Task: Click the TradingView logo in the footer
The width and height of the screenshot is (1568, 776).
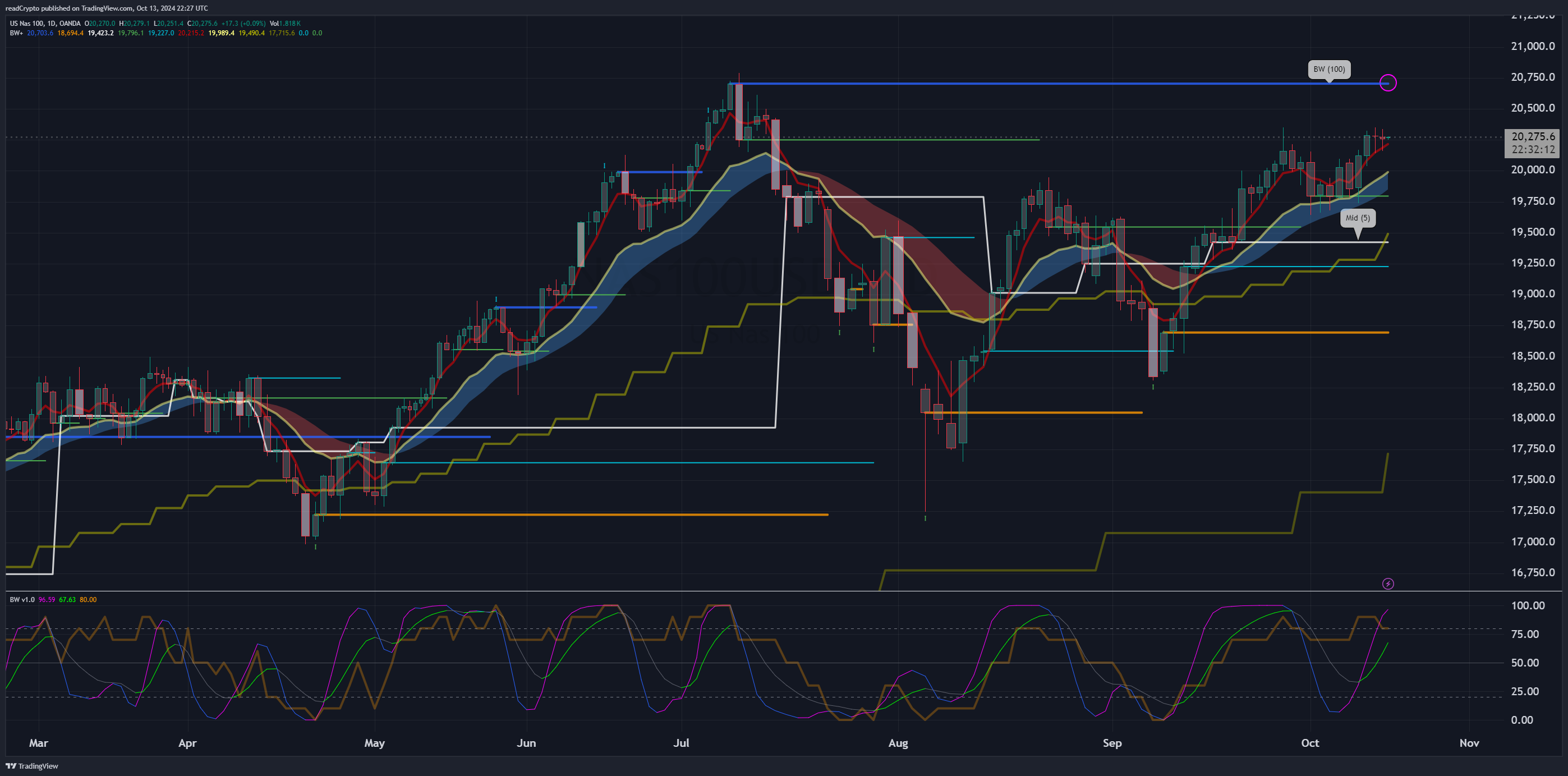Action: click(33, 766)
